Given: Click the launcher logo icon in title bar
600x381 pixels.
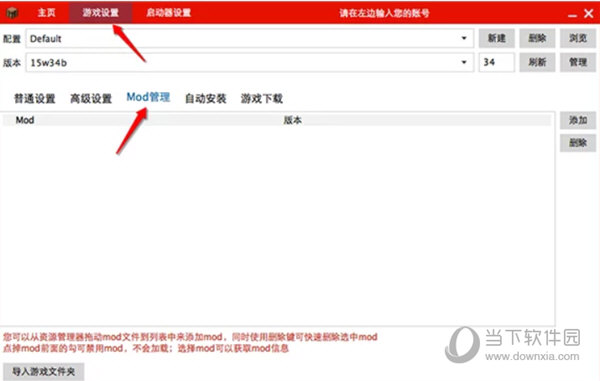Looking at the screenshot, I should [12, 13].
